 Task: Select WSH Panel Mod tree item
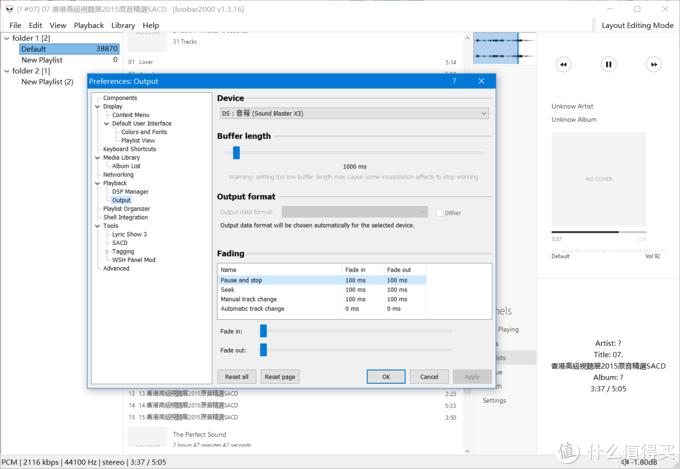click(134, 260)
